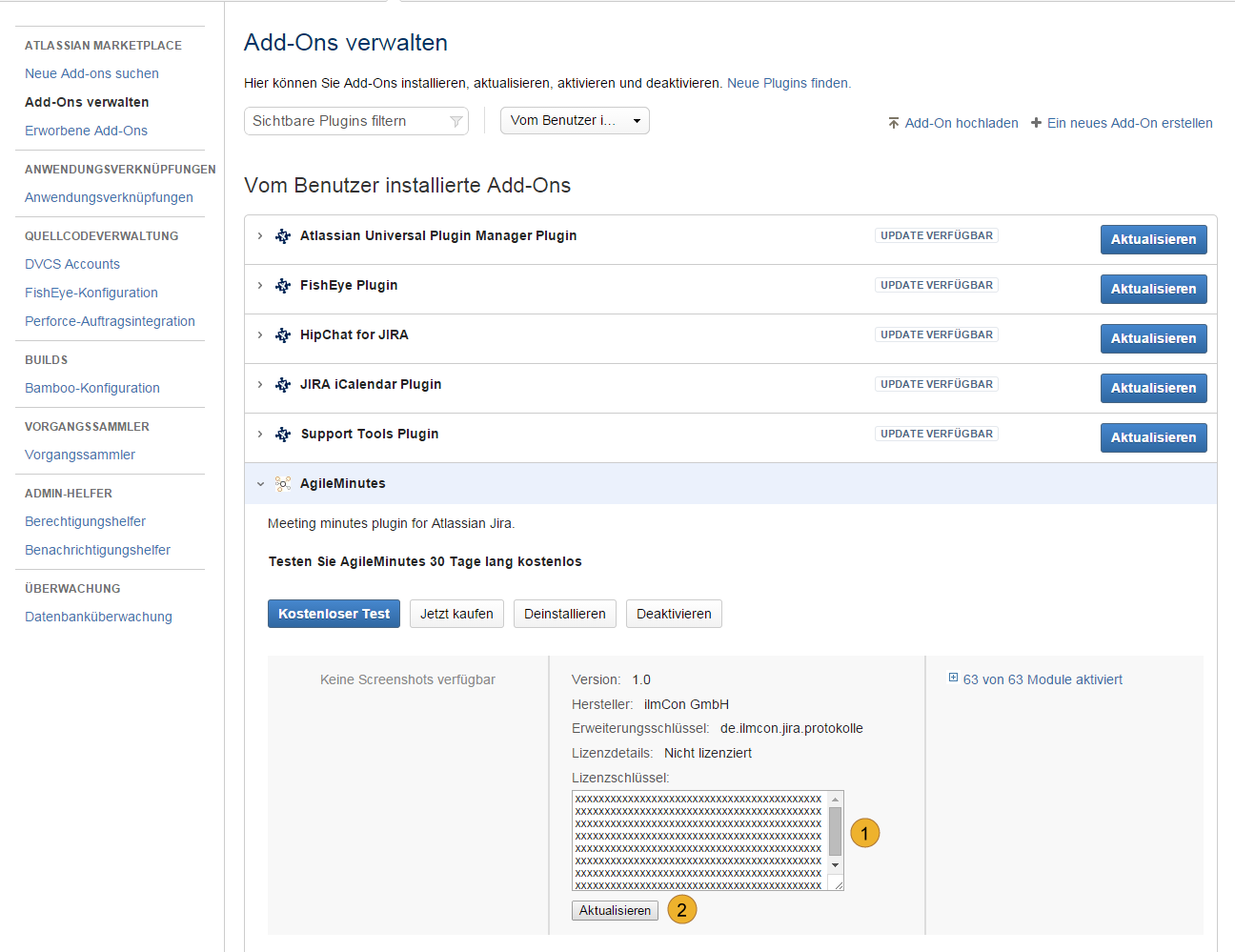The image size is (1235, 952).
Task: Click Aktualisieren for Atlassian Universal Plugin Manager
Action: (1153, 239)
